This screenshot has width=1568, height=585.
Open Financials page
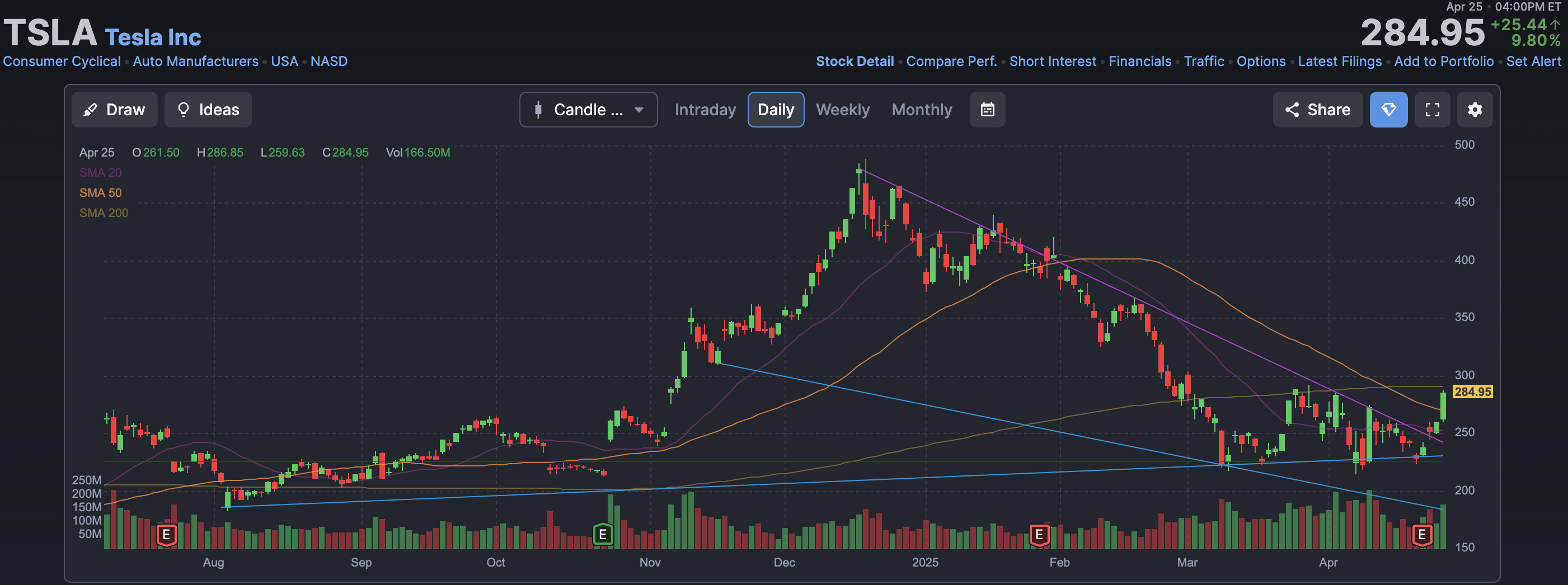(1139, 62)
